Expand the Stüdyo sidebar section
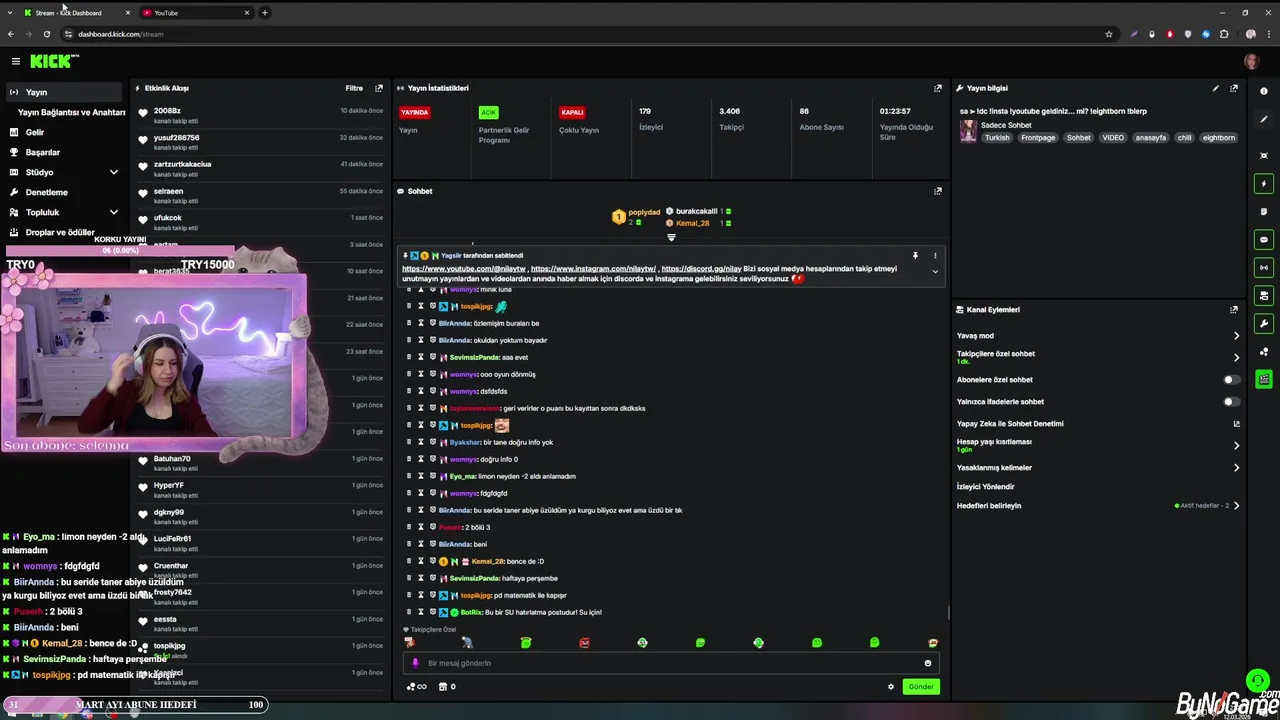The width and height of the screenshot is (1280, 720). tap(114, 172)
